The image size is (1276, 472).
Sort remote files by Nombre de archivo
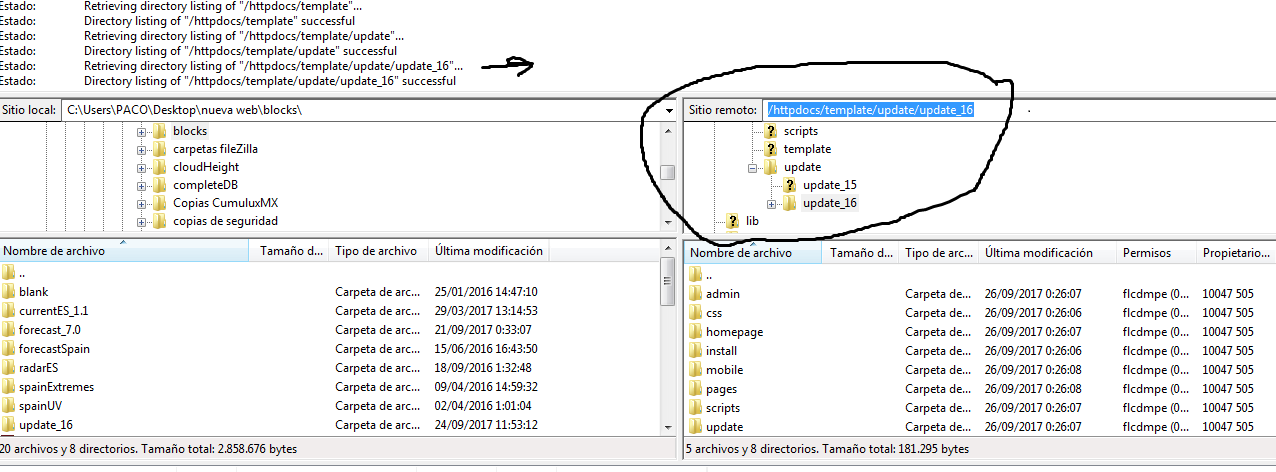(x=753, y=253)
